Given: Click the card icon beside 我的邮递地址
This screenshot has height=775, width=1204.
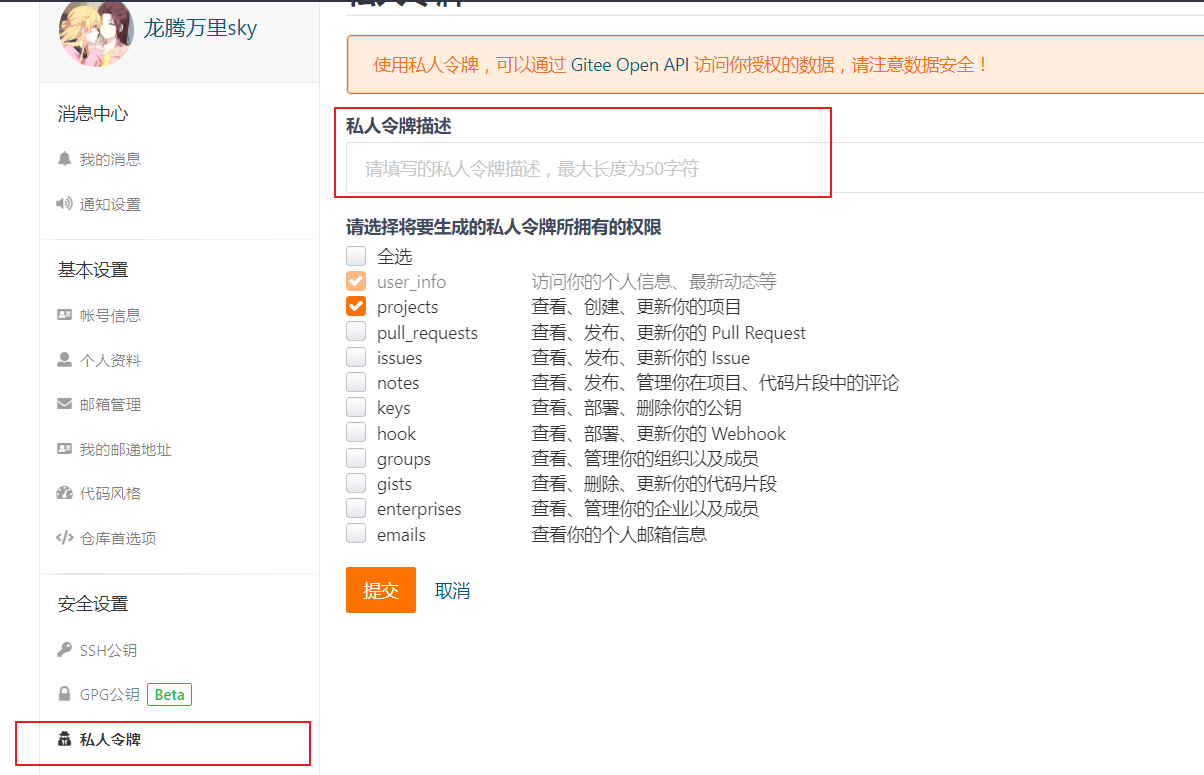Looking at the screenshot, I should pos(65,450).
